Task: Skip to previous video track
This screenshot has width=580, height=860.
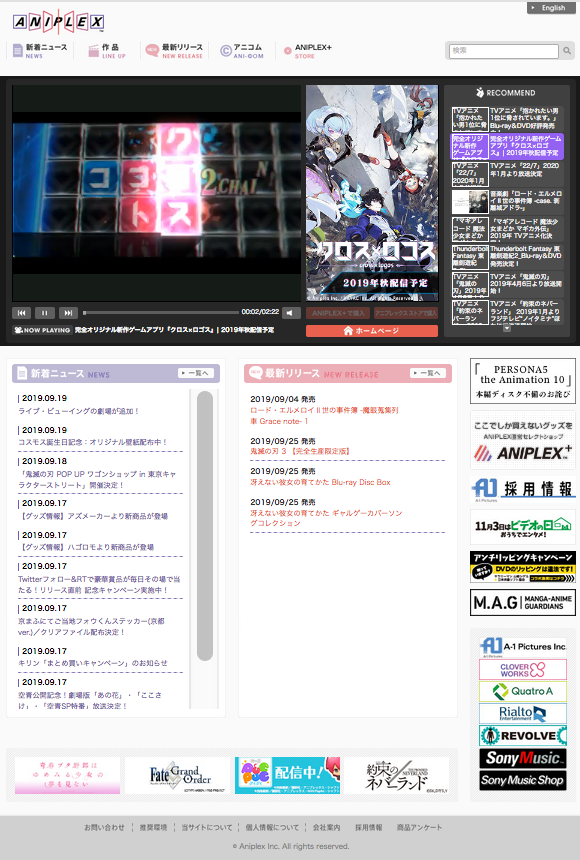Action: pyautogui.click(x=21, y=313)
